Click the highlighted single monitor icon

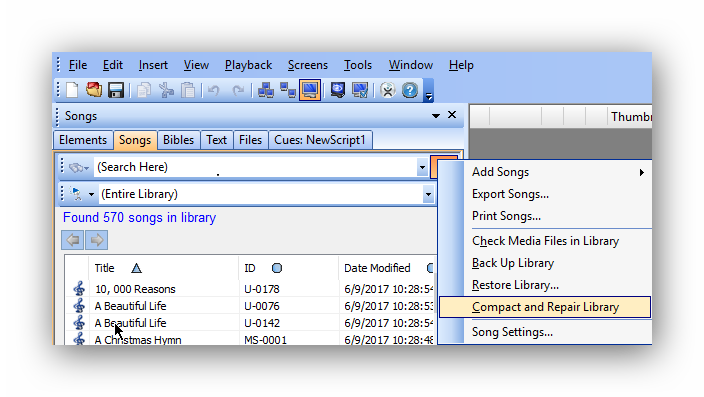point(310,90)
